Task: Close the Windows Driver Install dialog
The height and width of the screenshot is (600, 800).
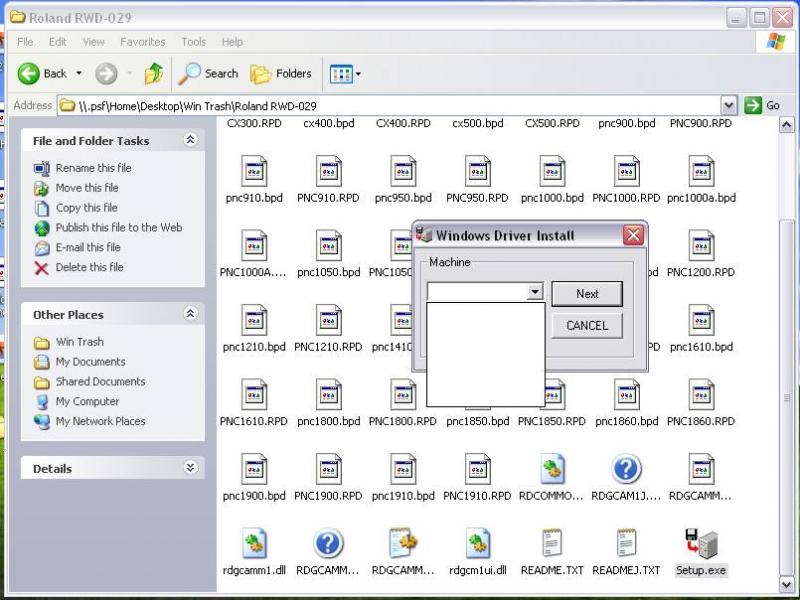Action: (x=633, y=235)
